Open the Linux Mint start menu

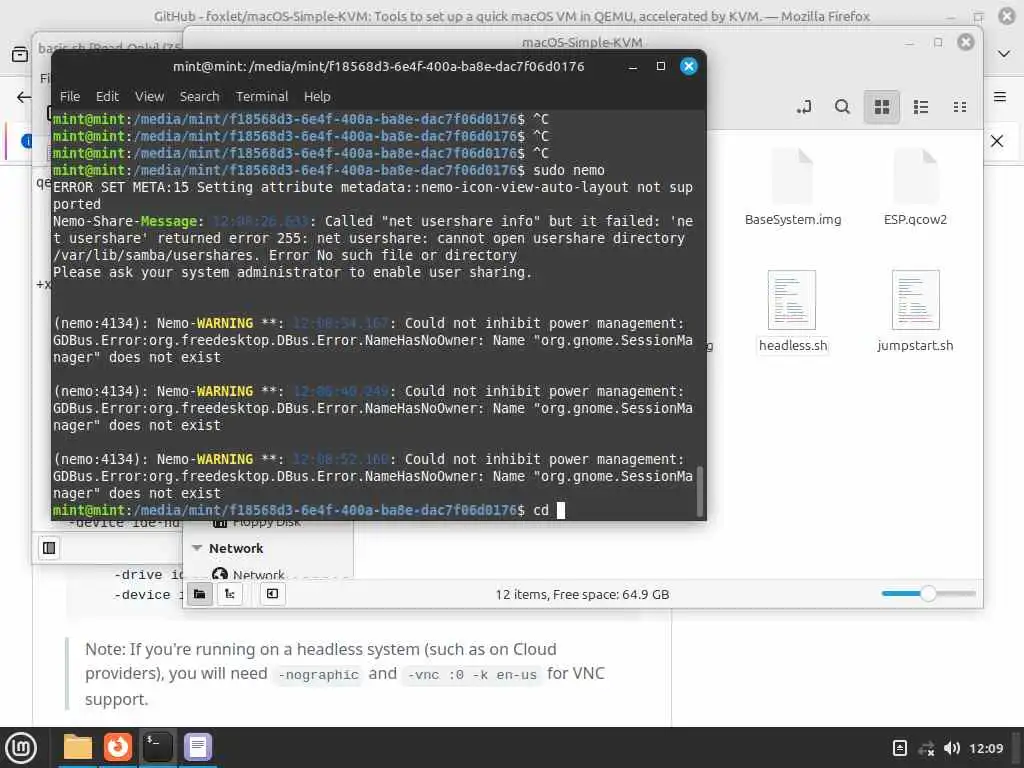point(22,748)
